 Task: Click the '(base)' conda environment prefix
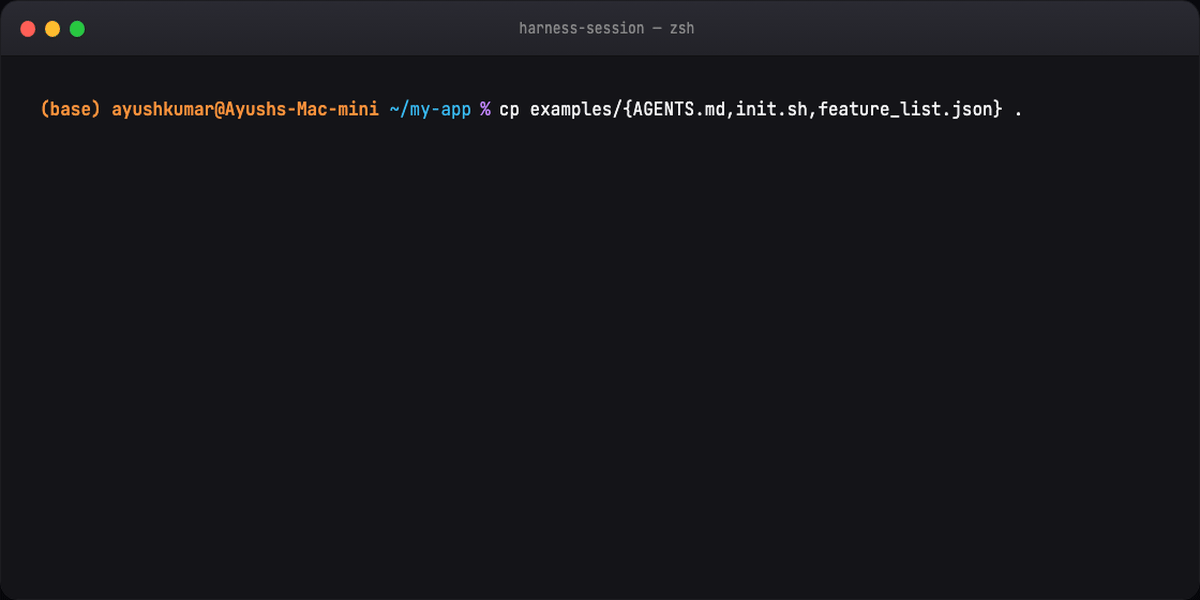70,110
